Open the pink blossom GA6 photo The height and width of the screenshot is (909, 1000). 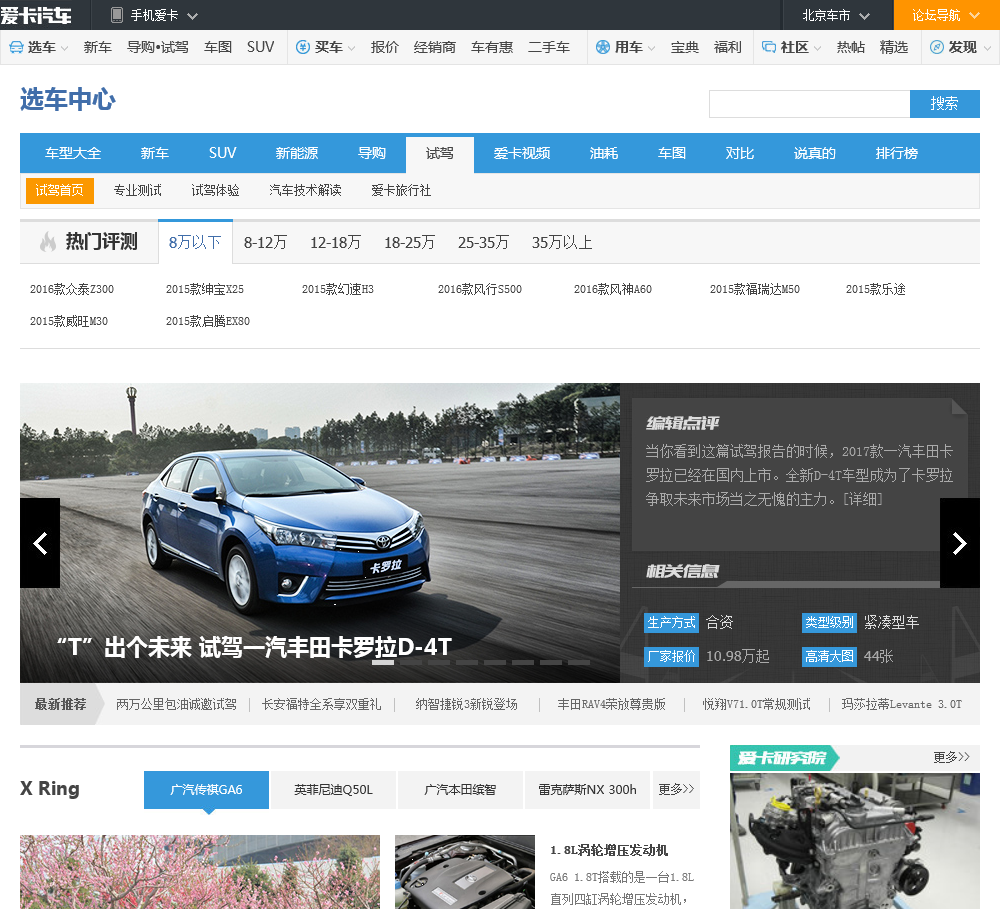pos(200,872)
